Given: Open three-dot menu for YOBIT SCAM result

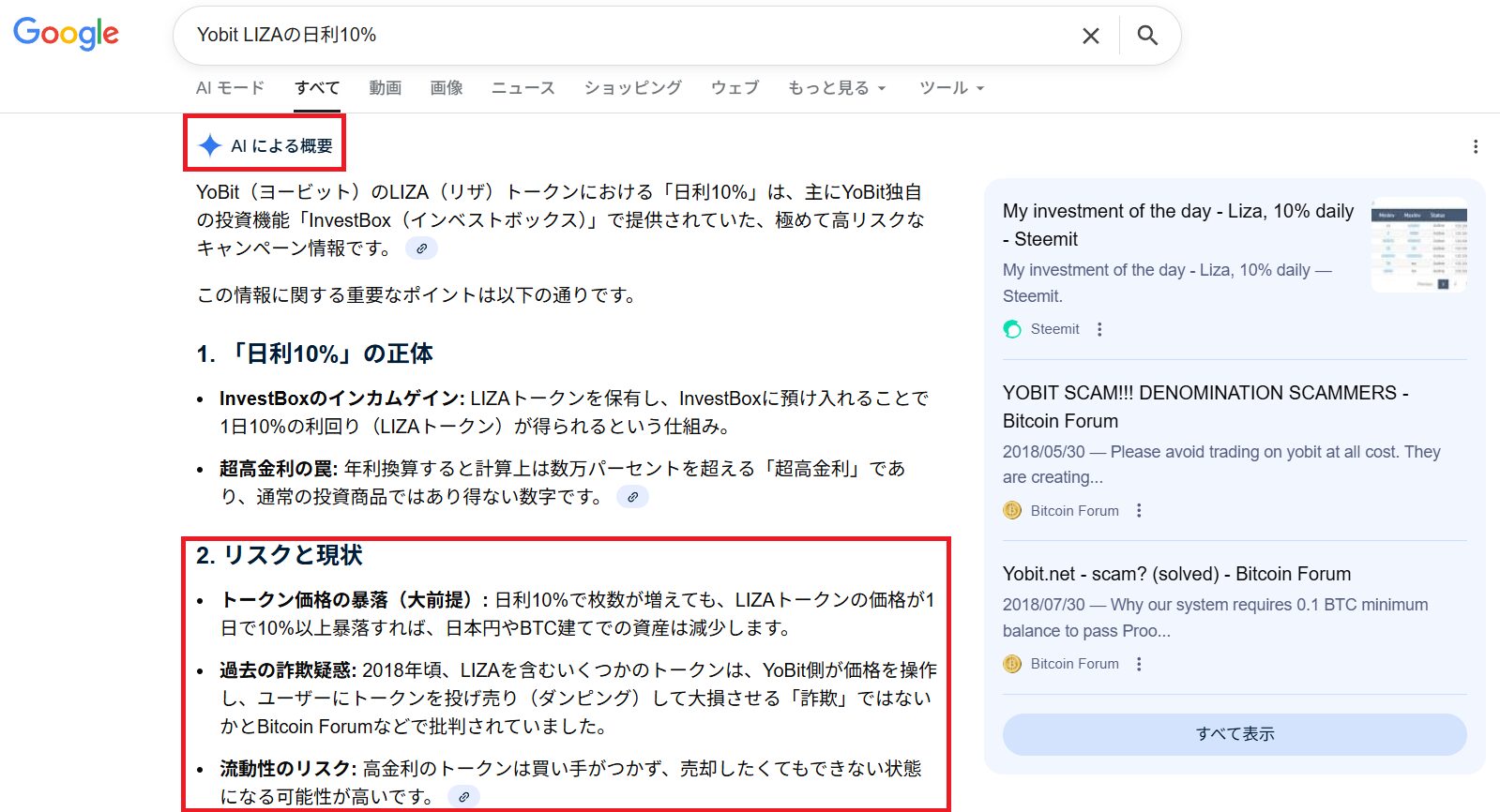Looking at the screenshot, I should [x=1139, y=511].
